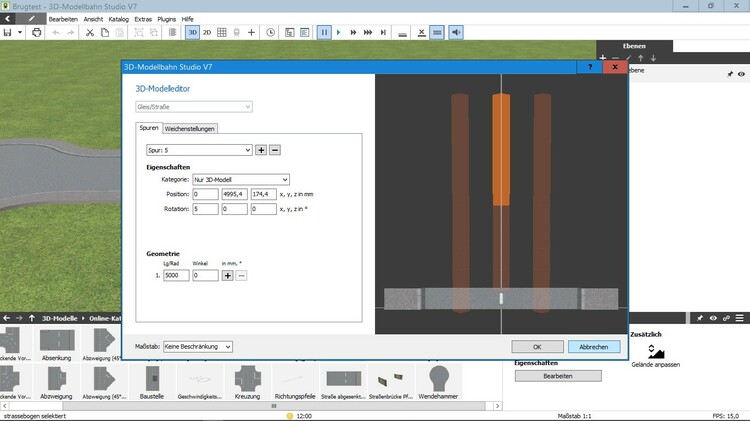This screenshot has width=750, height=421.
Task: Open the disabled Gleis/Straße dropdown
Action: pos(194,107)
